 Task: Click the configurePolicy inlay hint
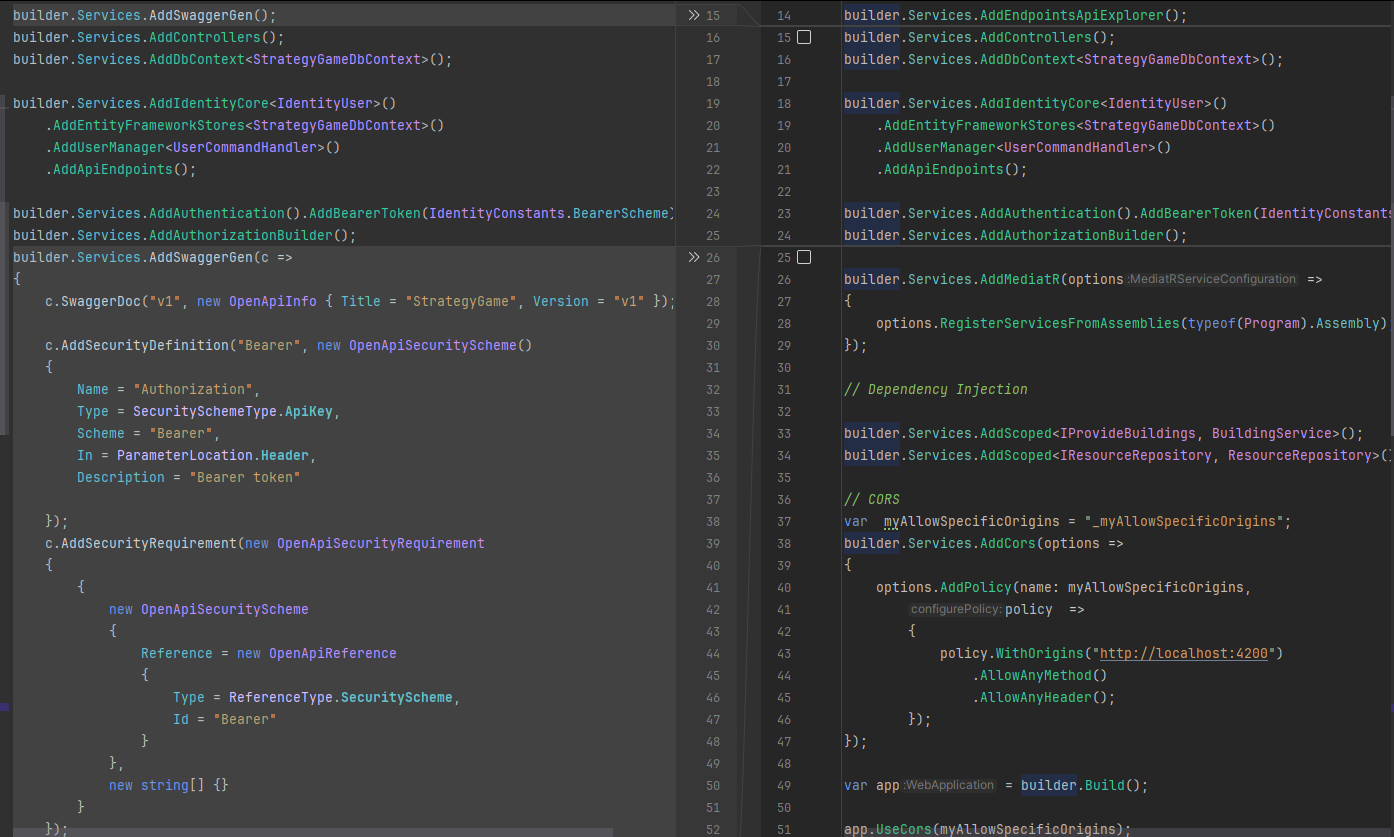[x=955, y=609]
